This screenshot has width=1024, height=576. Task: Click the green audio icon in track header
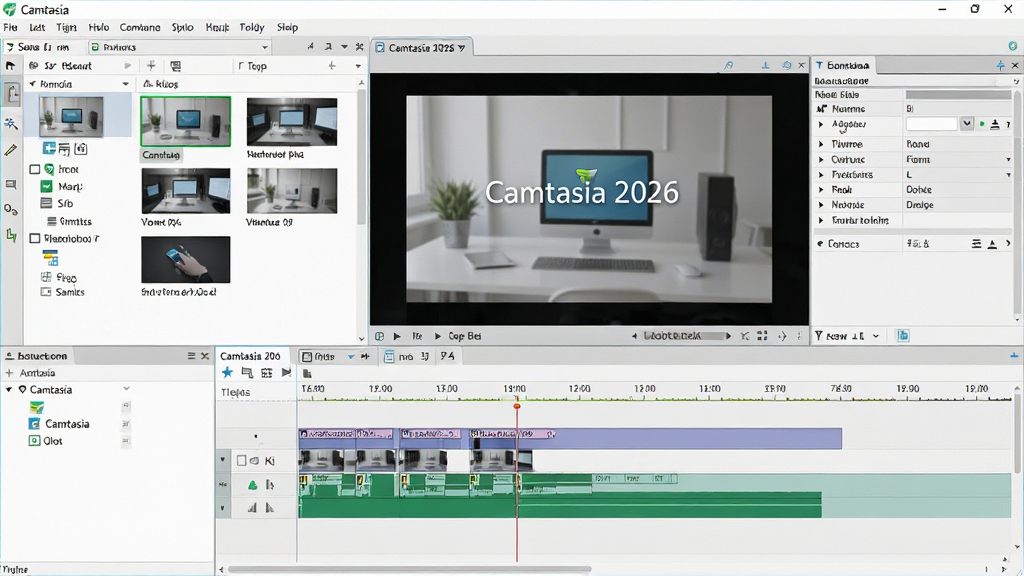253,485
